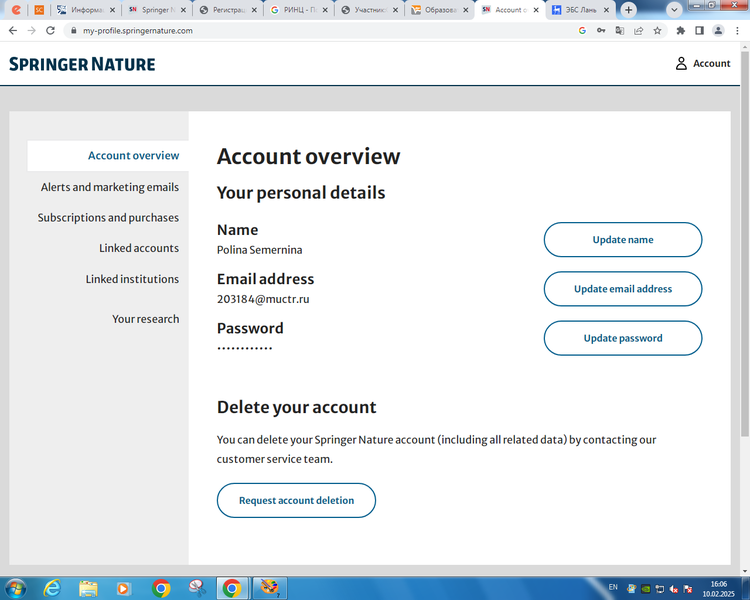Go to Subscriptions and purchases

click(108, 217)
